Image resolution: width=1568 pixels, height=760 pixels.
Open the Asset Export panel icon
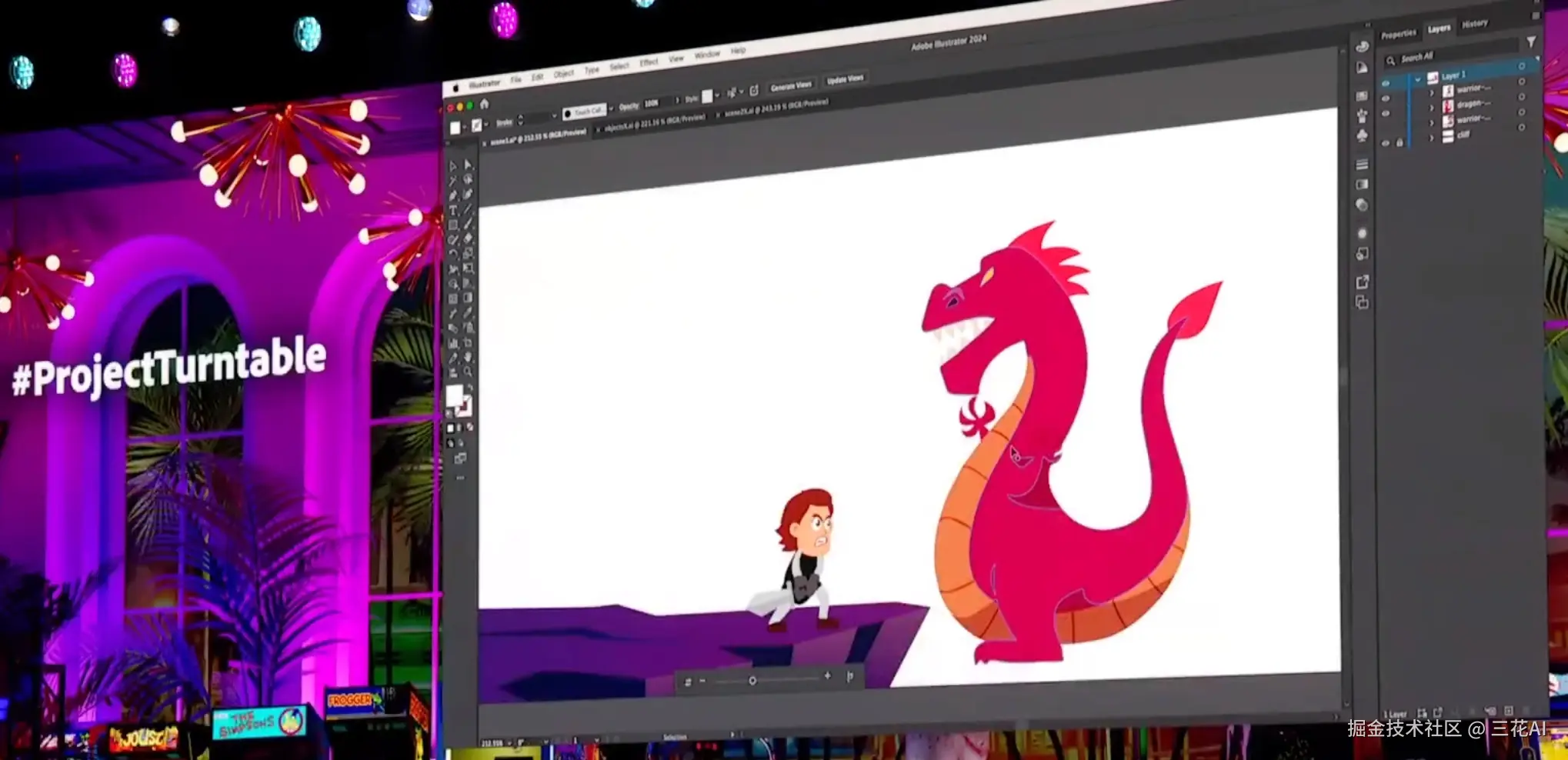1362,282
